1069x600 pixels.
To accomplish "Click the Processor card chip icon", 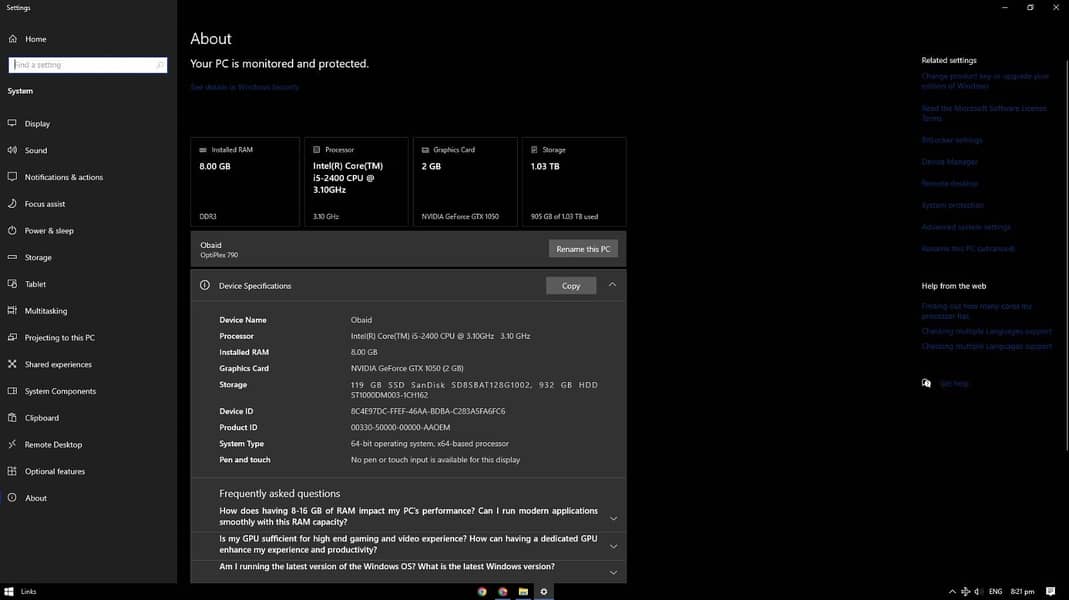I will 316,149.
